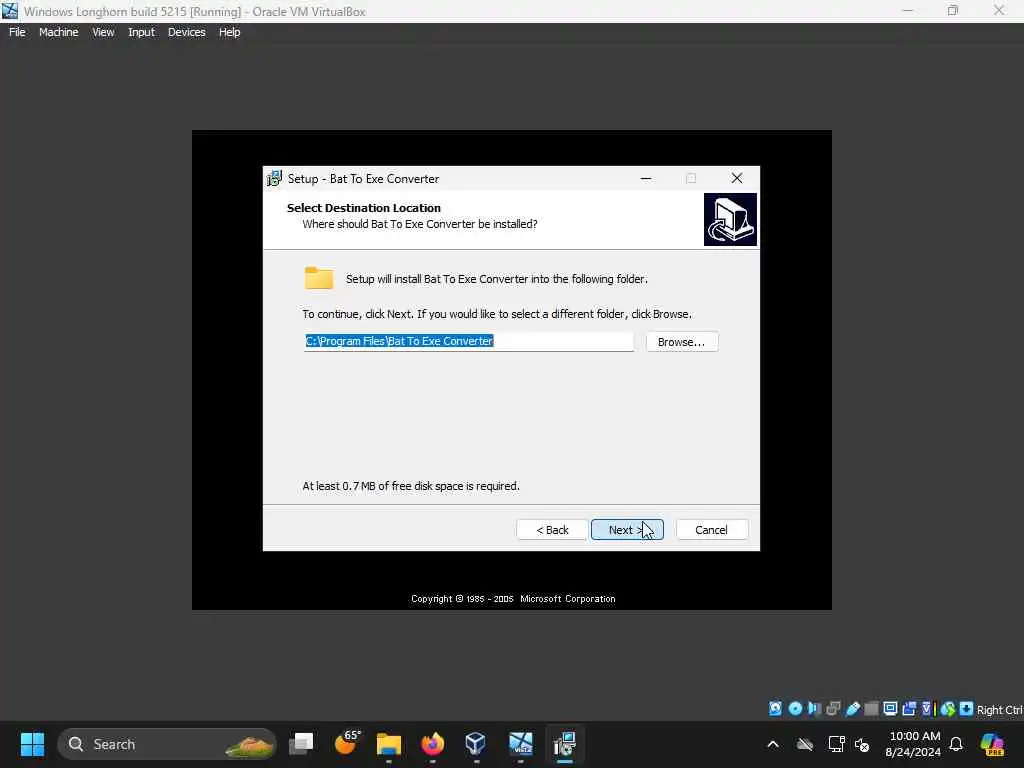Click the setup installer taskbar icon

(x=565, y=744)
